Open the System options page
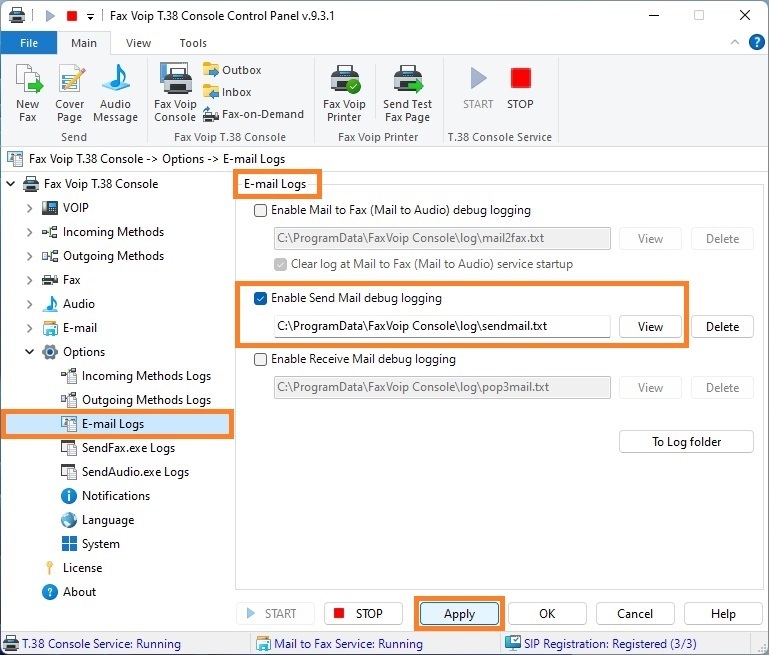Screen dimensions: 769x655 click(91, 544)
